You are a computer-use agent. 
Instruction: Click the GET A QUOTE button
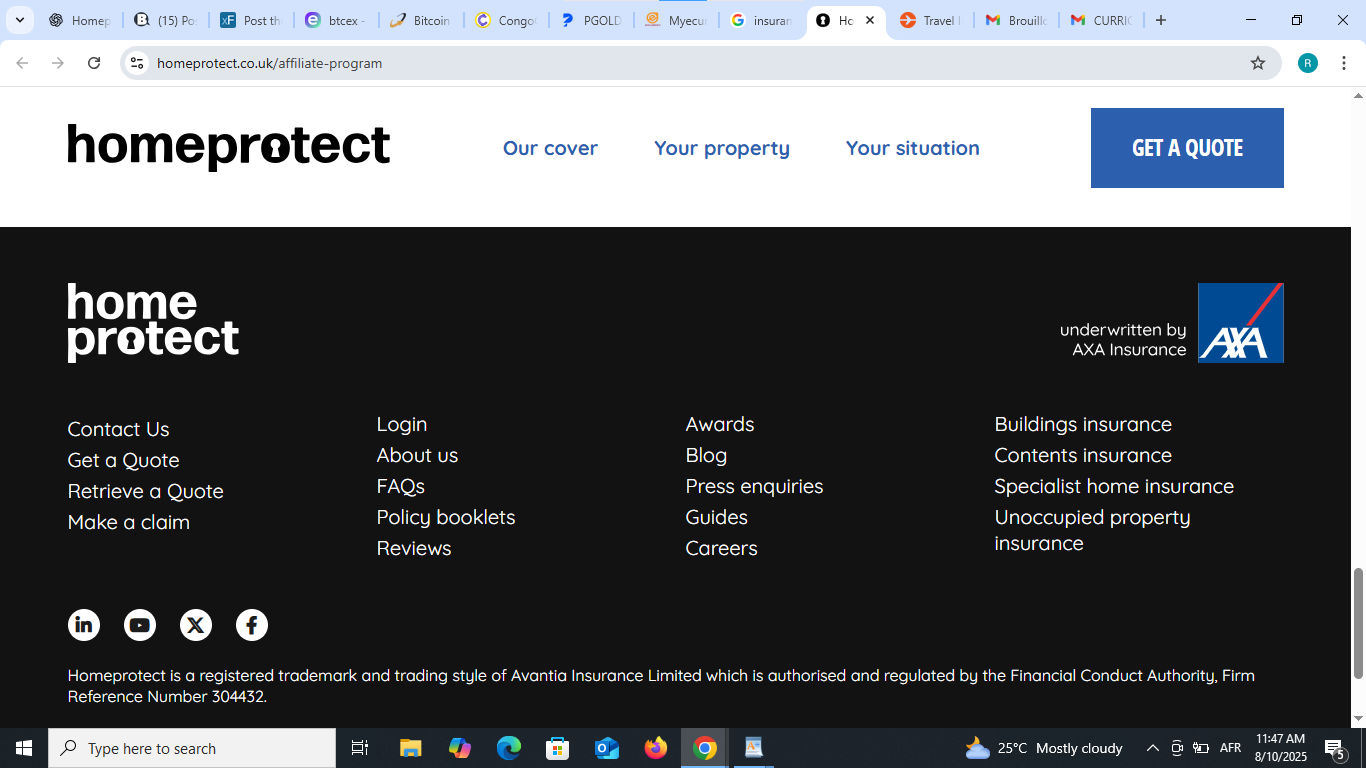click(1187, 148)
